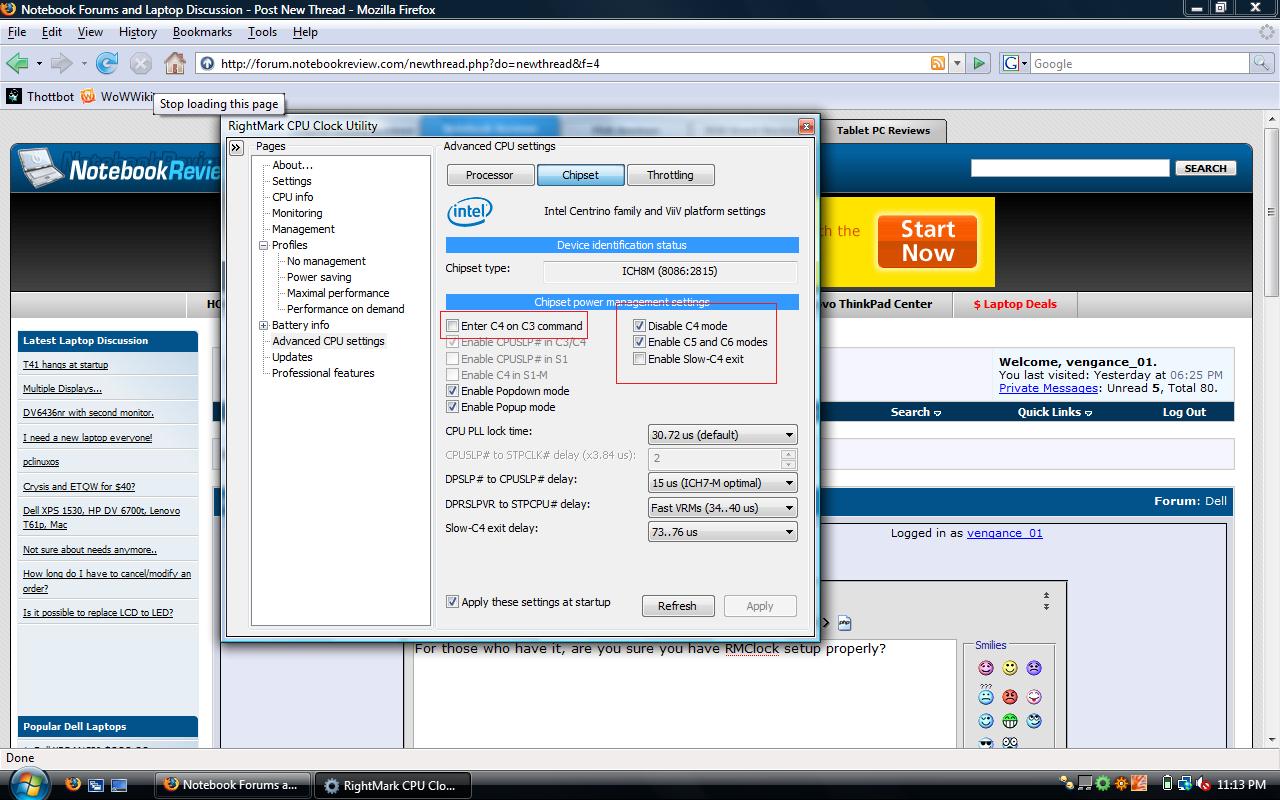Switch to the Throttling tab
The image size is (1280, 800).
click(670, 175)
